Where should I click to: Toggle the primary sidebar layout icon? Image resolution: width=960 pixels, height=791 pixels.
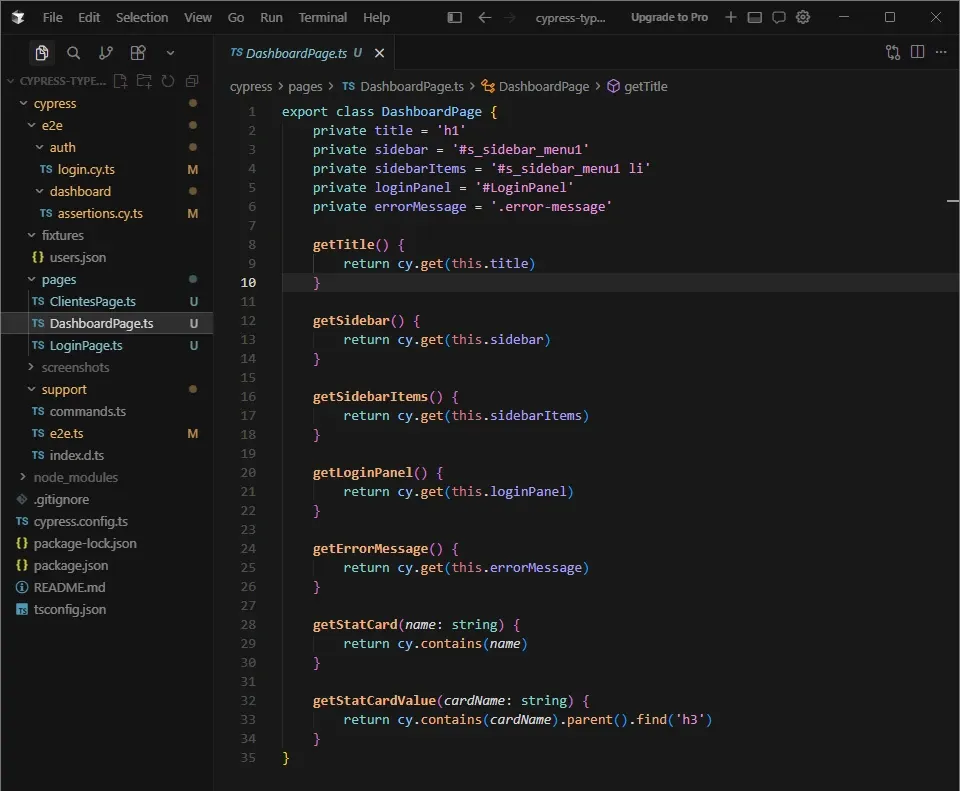pos(454,18)
